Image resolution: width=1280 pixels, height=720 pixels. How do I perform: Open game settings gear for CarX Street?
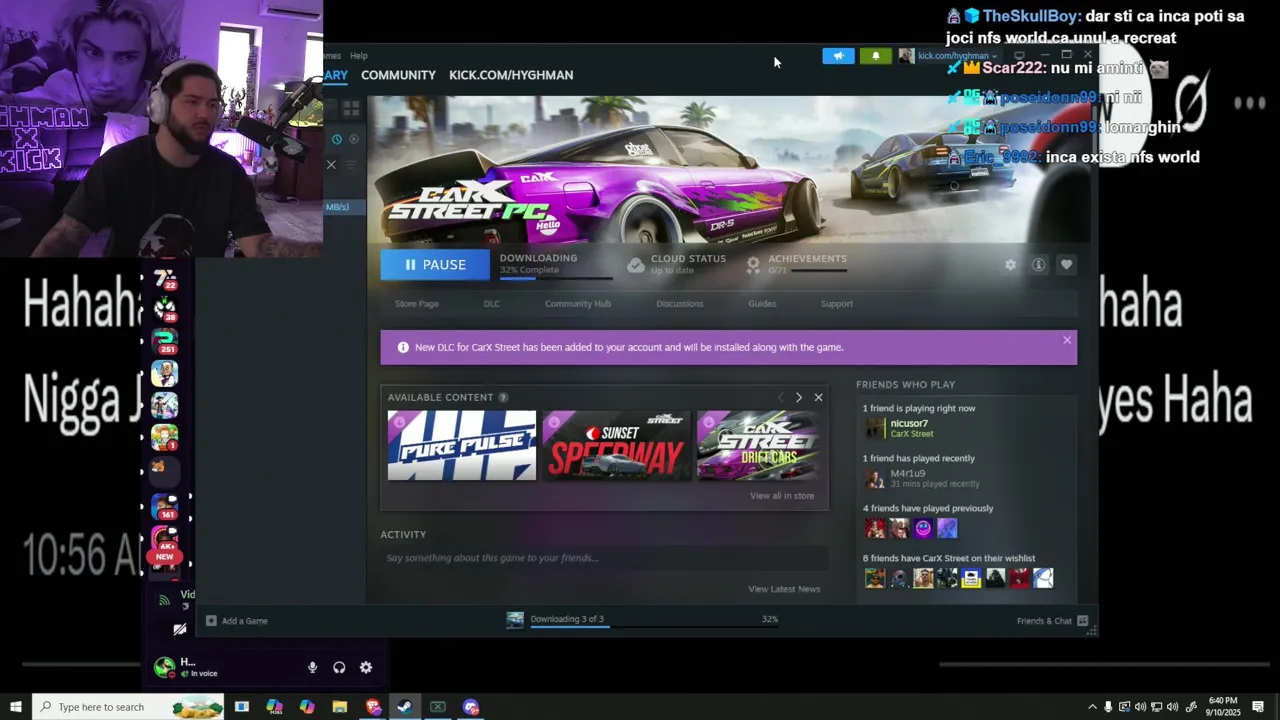click(x=1010, y=265)
